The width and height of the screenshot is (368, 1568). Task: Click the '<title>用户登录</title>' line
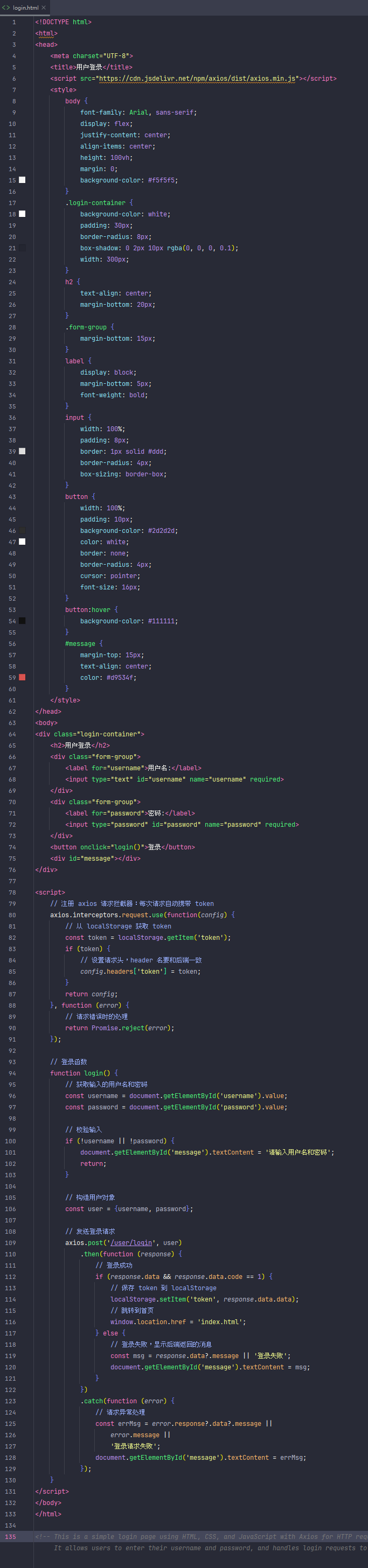tap(92, 67)
